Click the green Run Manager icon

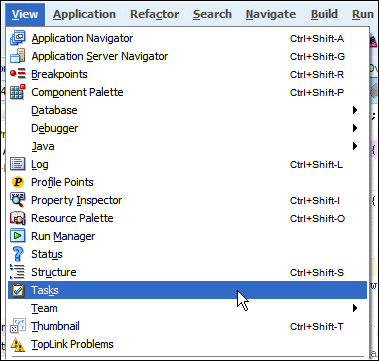pyautogui.click(x=18, y=236)
